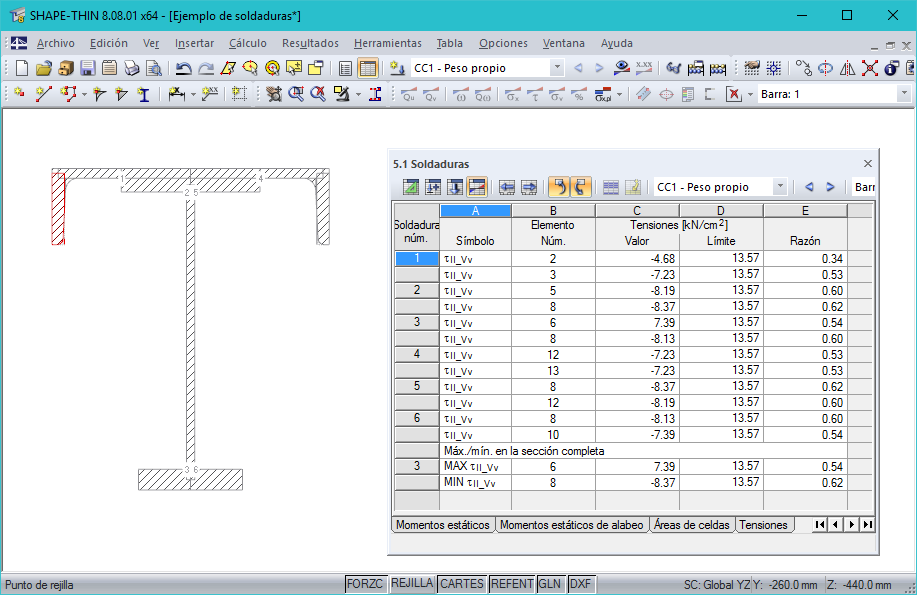Open the Resultados menu
The height and width of the screenshot is (595, 917).
click(310, 43)
